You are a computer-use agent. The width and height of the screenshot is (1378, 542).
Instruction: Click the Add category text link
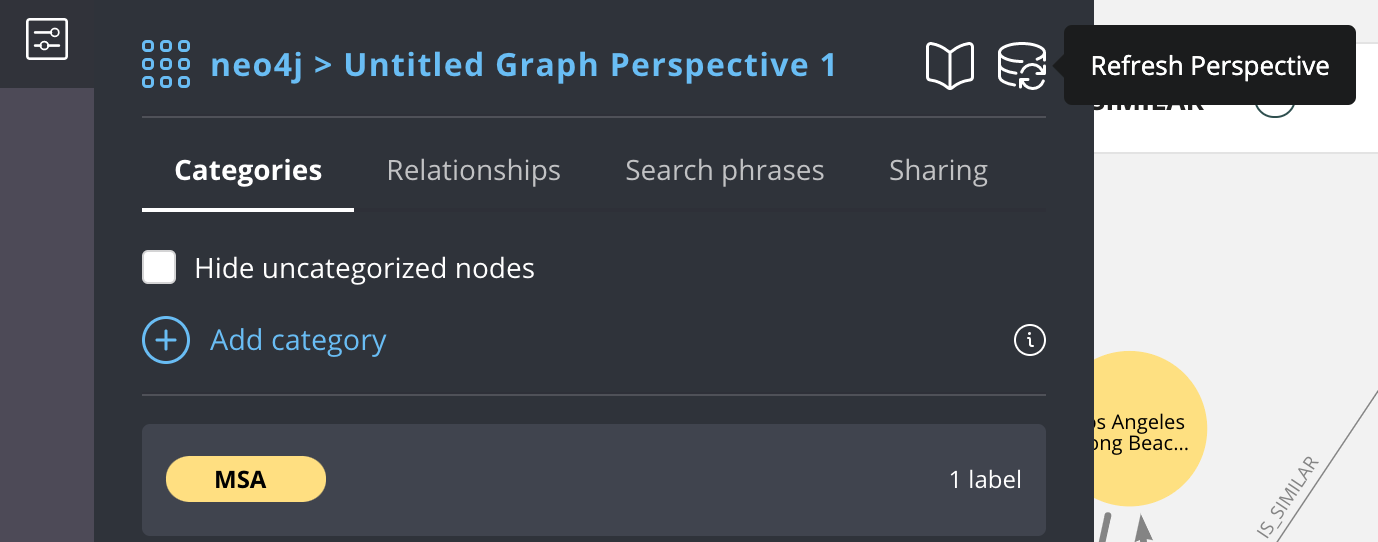coord(298,340)
